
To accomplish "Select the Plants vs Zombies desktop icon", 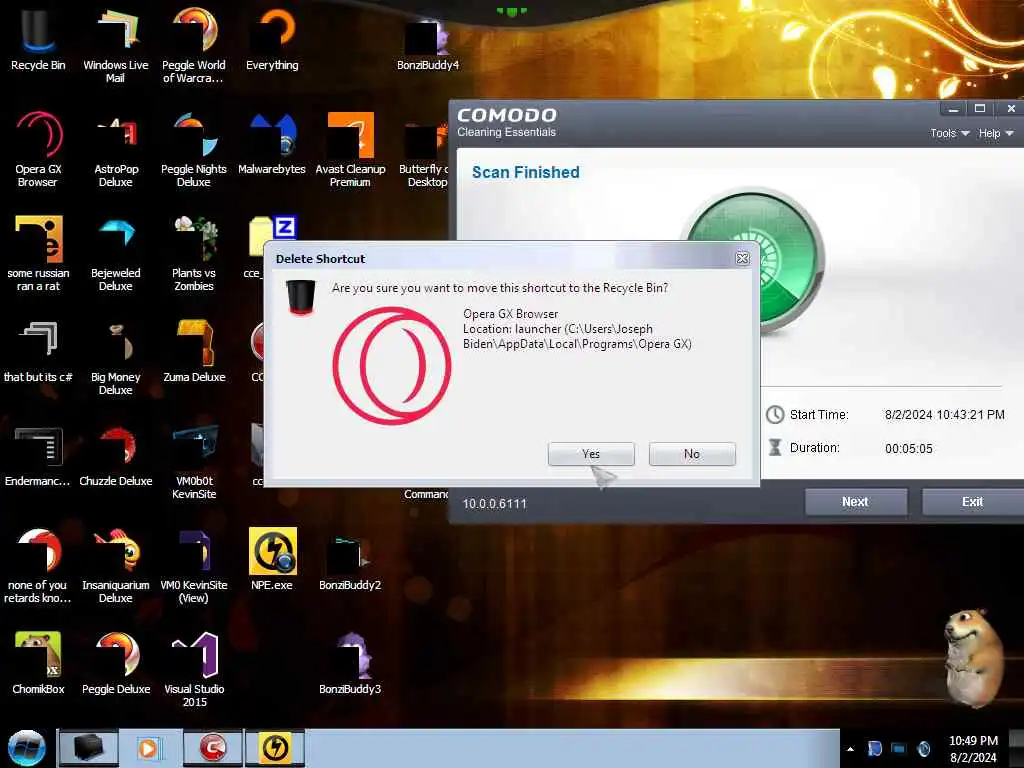I will 194,253.
